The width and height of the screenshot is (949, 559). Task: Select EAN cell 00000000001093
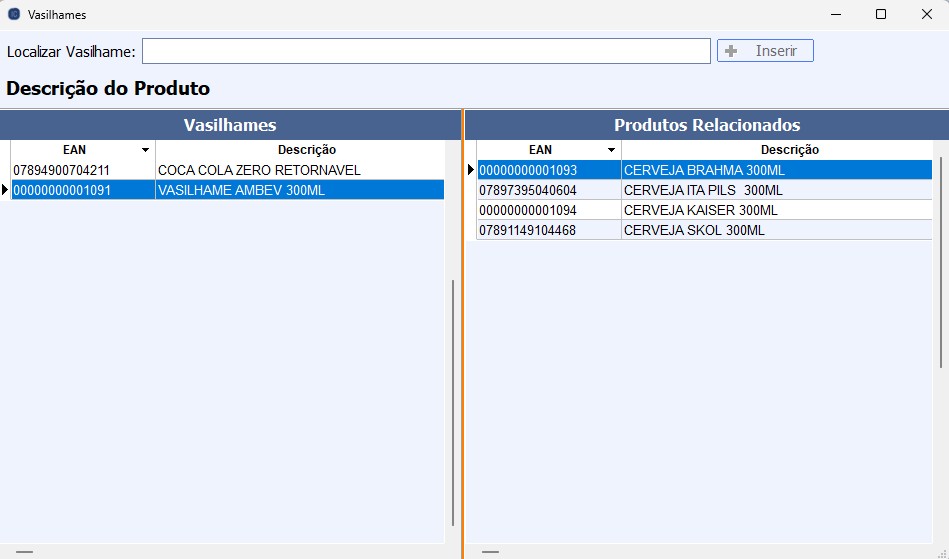[549, 170]
